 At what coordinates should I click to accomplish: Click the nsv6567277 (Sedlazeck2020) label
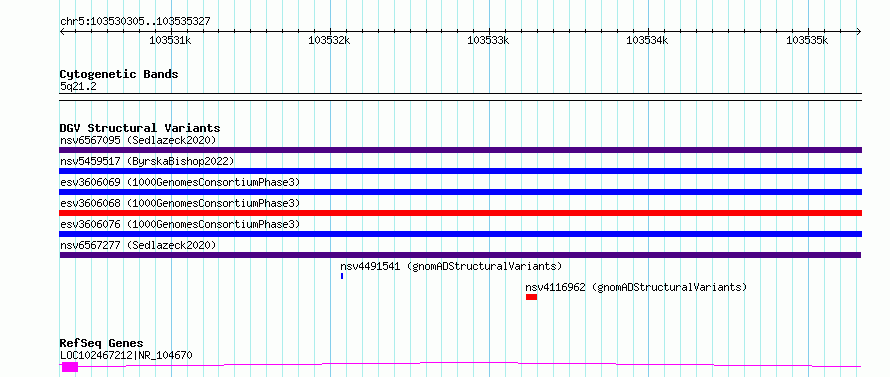coord(138,245)
